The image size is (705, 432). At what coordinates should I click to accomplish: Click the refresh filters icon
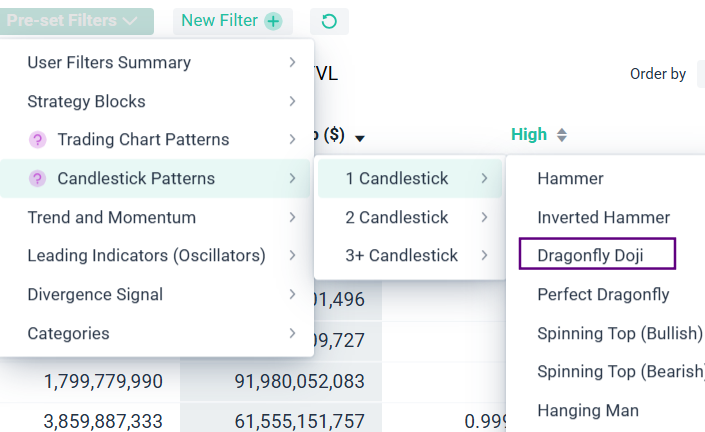point(329,21)
